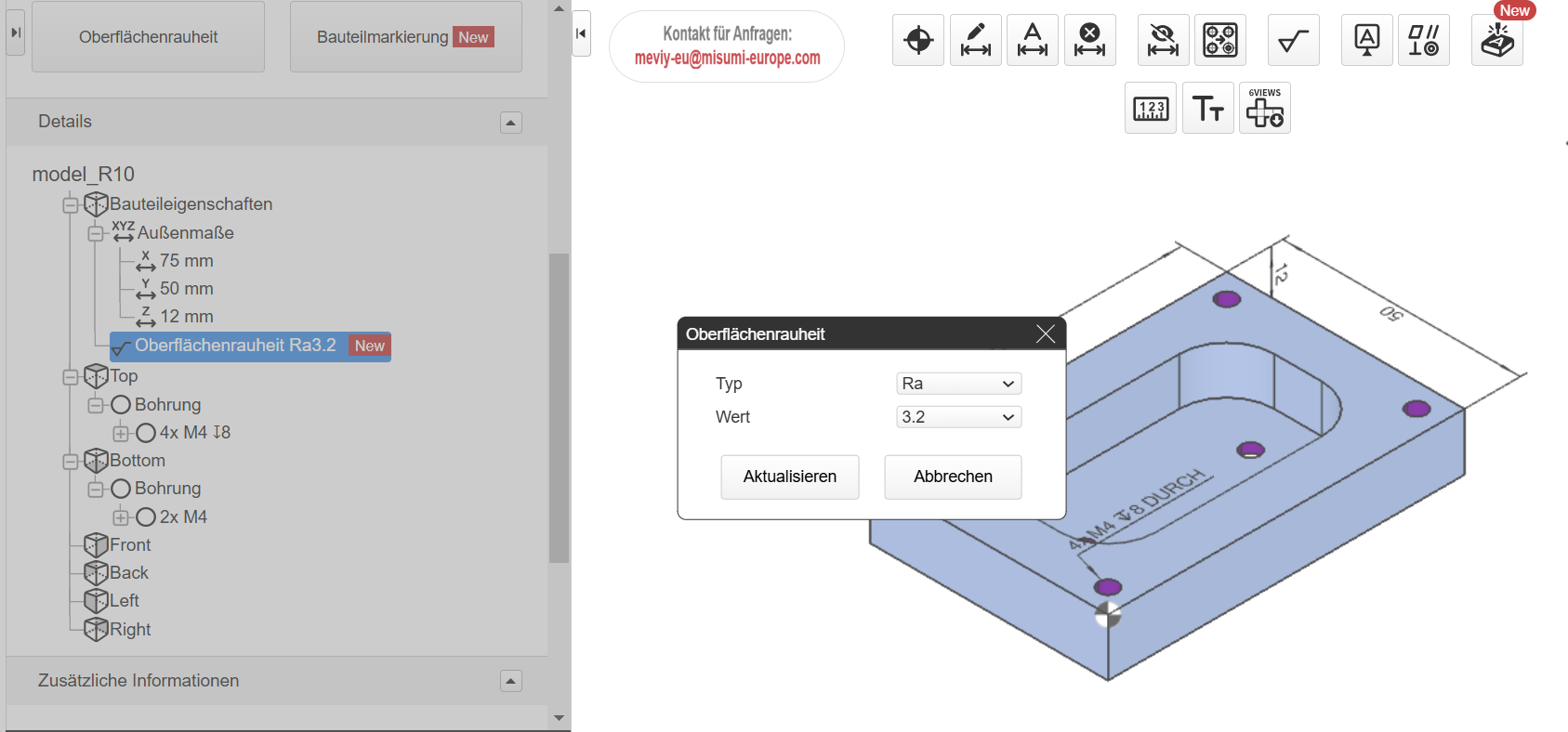The width and height of the screenshot is (1568, 732).
Task: Select Oberflächenrauheit Ra3.2 tree entry
Action: [250, 346]
